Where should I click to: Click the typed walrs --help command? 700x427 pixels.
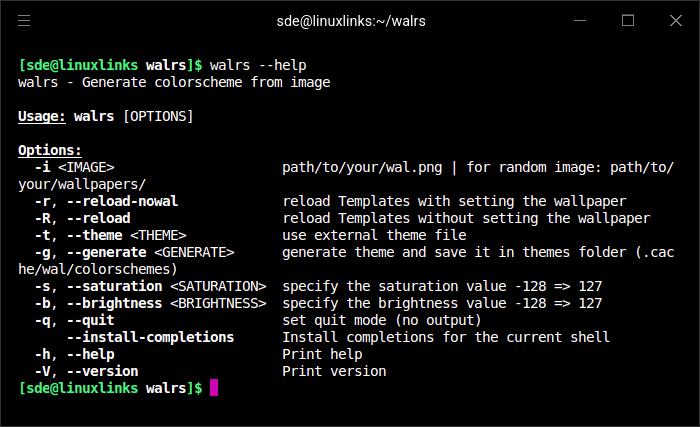click(258, 65)
